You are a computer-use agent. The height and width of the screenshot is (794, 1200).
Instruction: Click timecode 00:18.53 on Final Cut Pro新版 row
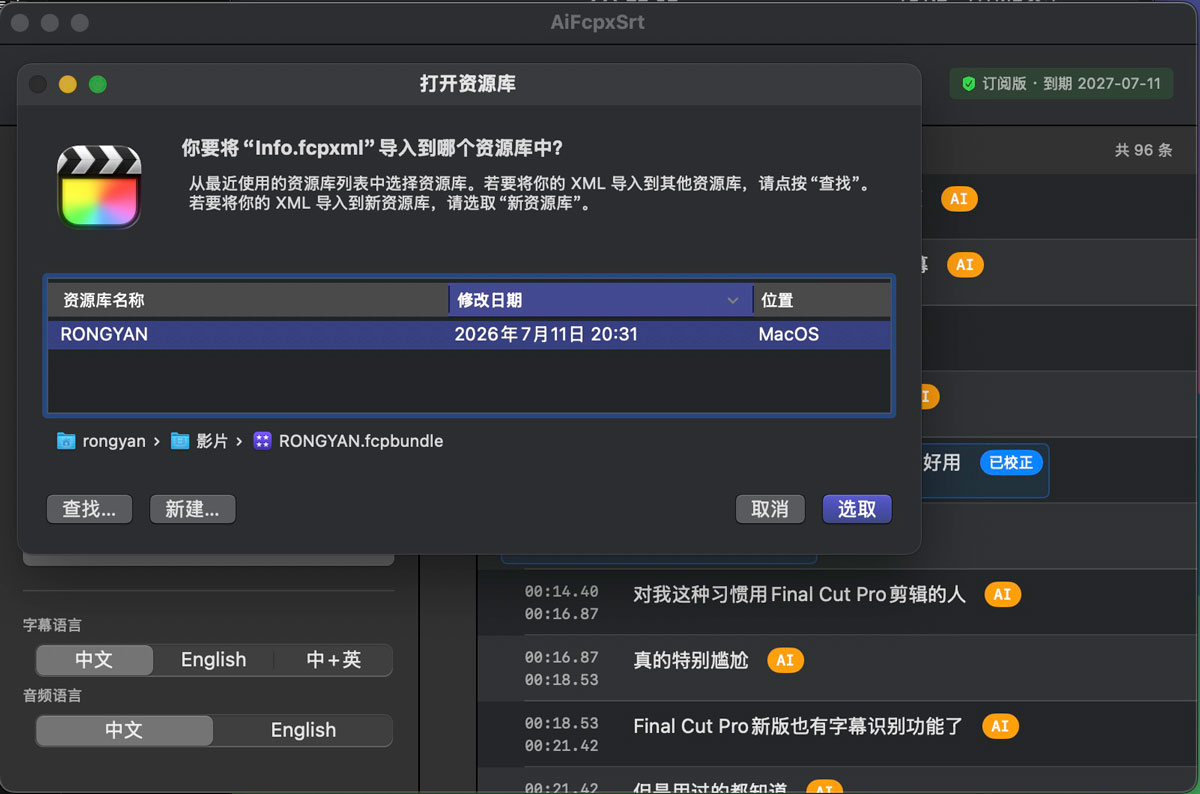pos(561,724)
